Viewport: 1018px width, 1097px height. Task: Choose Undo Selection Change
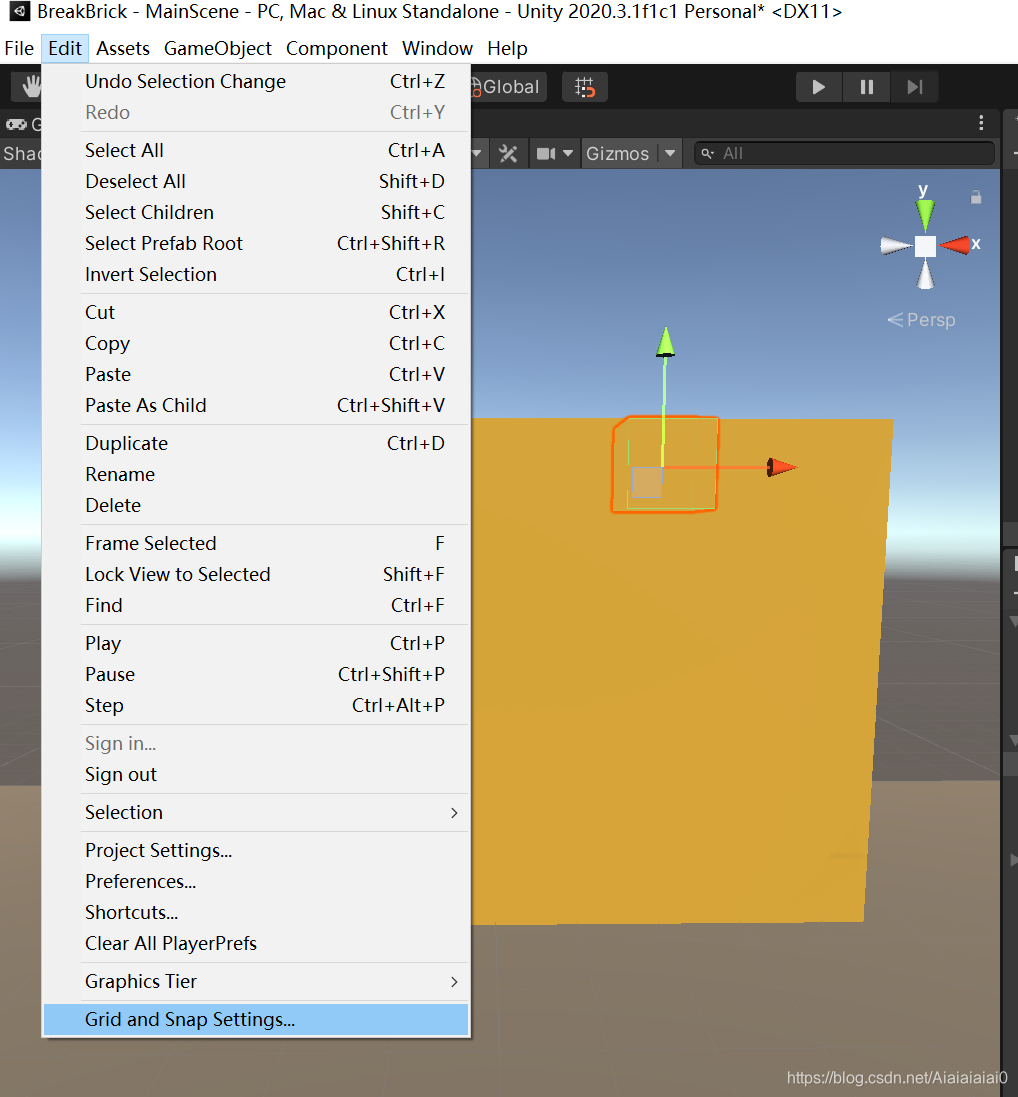pos(256,82)
